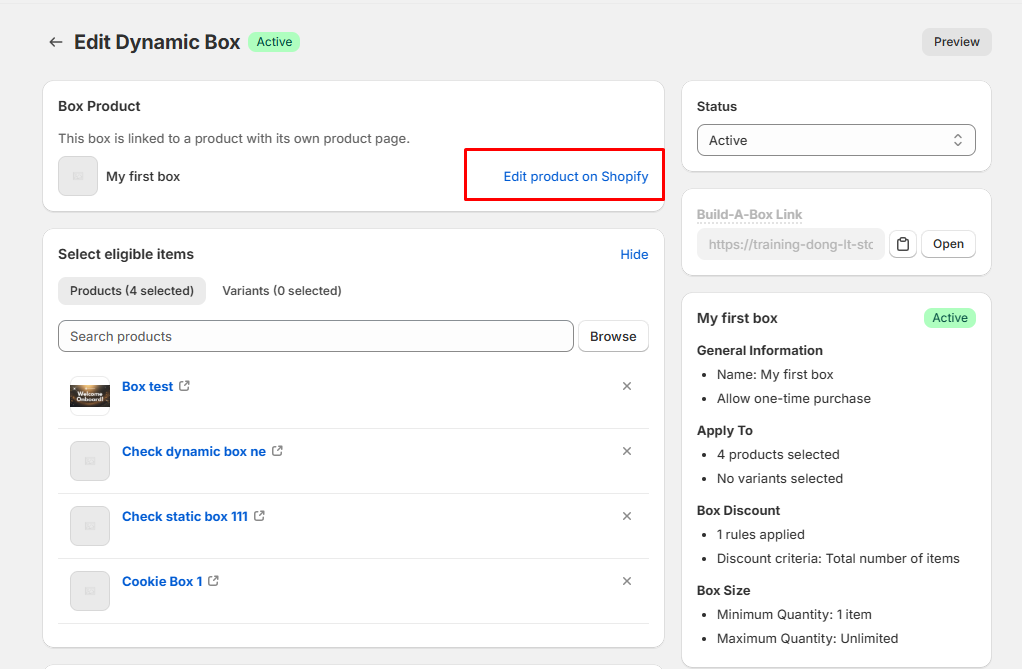Hide the Select eligible items section
Image resolution: width=1022 pixels, height=669 pixels.
[x=634, y=254]
